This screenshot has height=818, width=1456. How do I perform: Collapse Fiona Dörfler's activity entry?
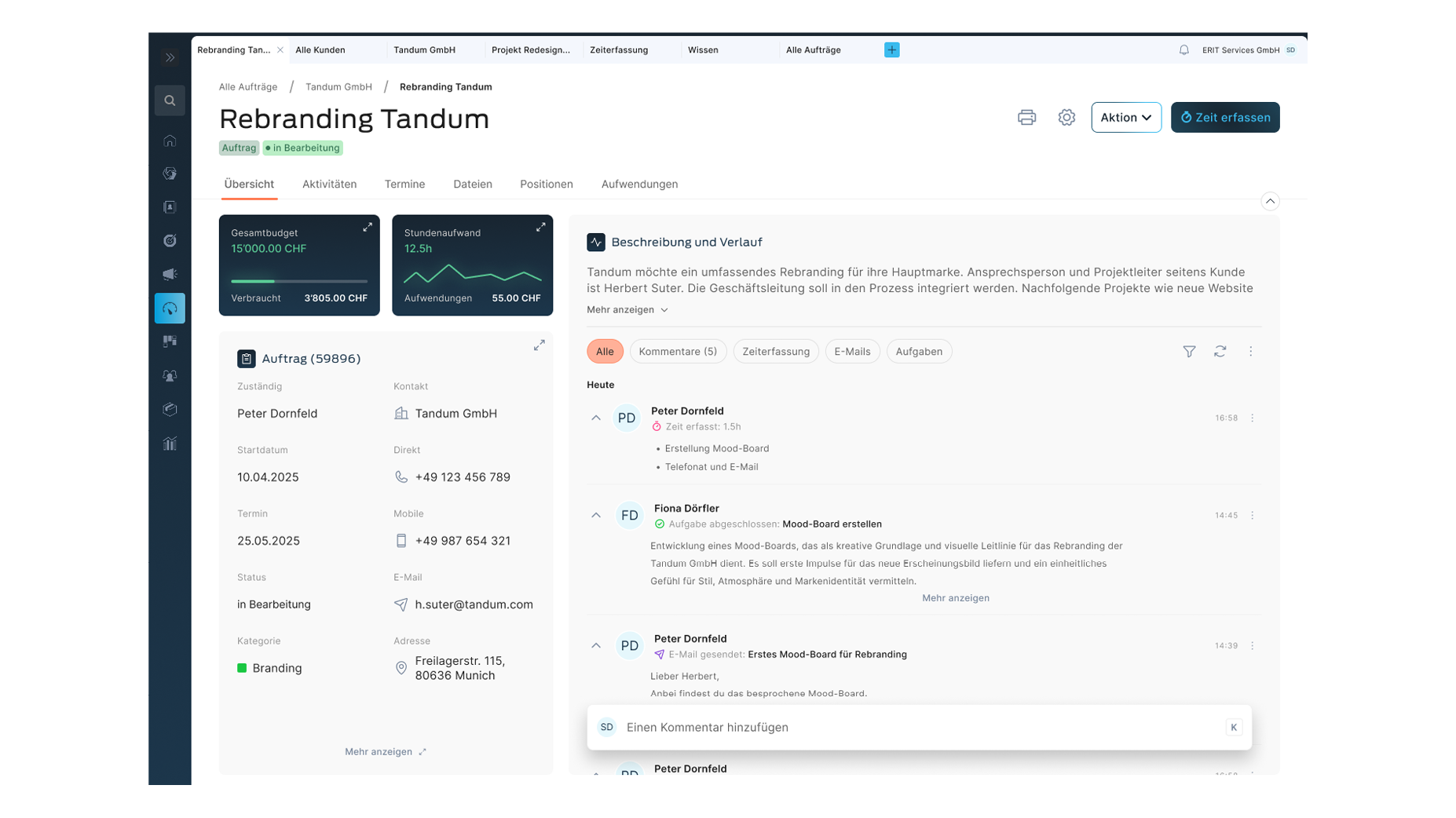coord(596,516)
